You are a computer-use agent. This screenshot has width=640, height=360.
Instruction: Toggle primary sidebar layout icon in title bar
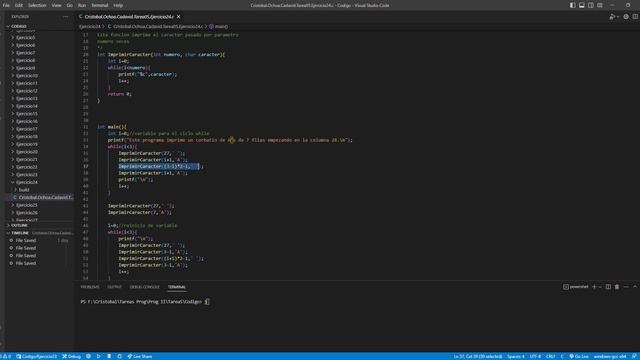click(573, 5)
